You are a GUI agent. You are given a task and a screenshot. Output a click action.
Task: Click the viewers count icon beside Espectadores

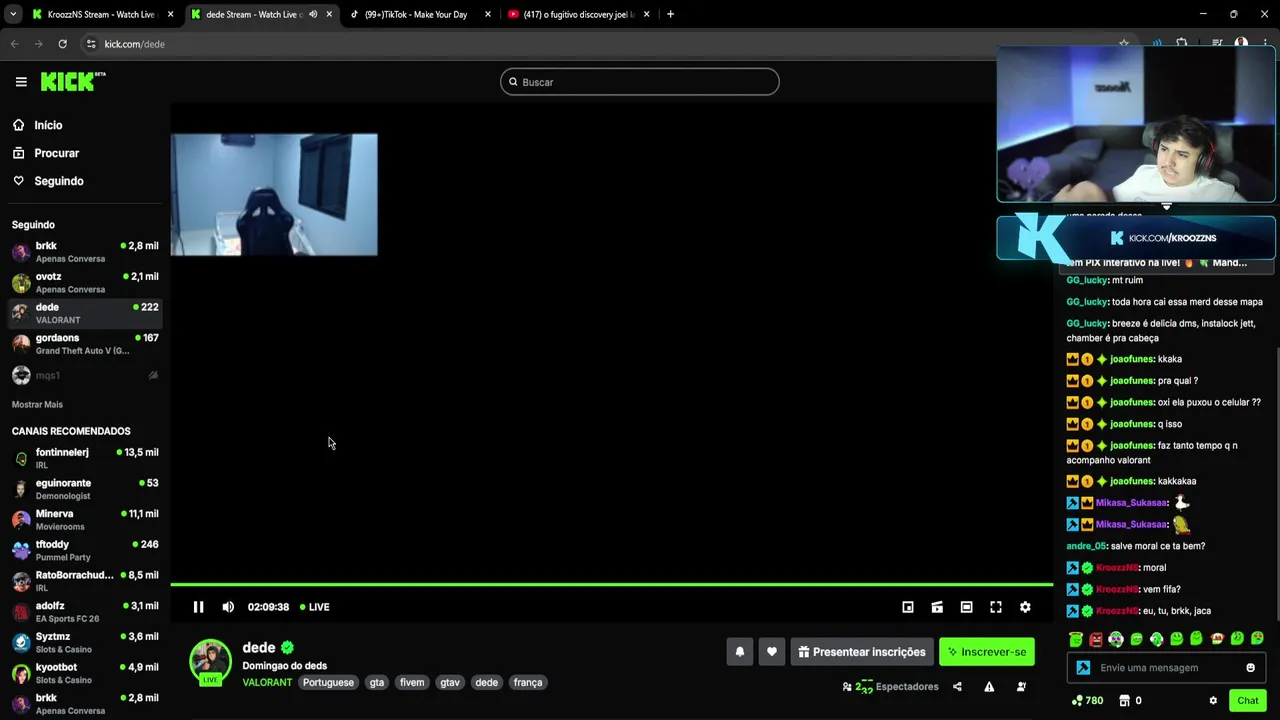point(847,687)
